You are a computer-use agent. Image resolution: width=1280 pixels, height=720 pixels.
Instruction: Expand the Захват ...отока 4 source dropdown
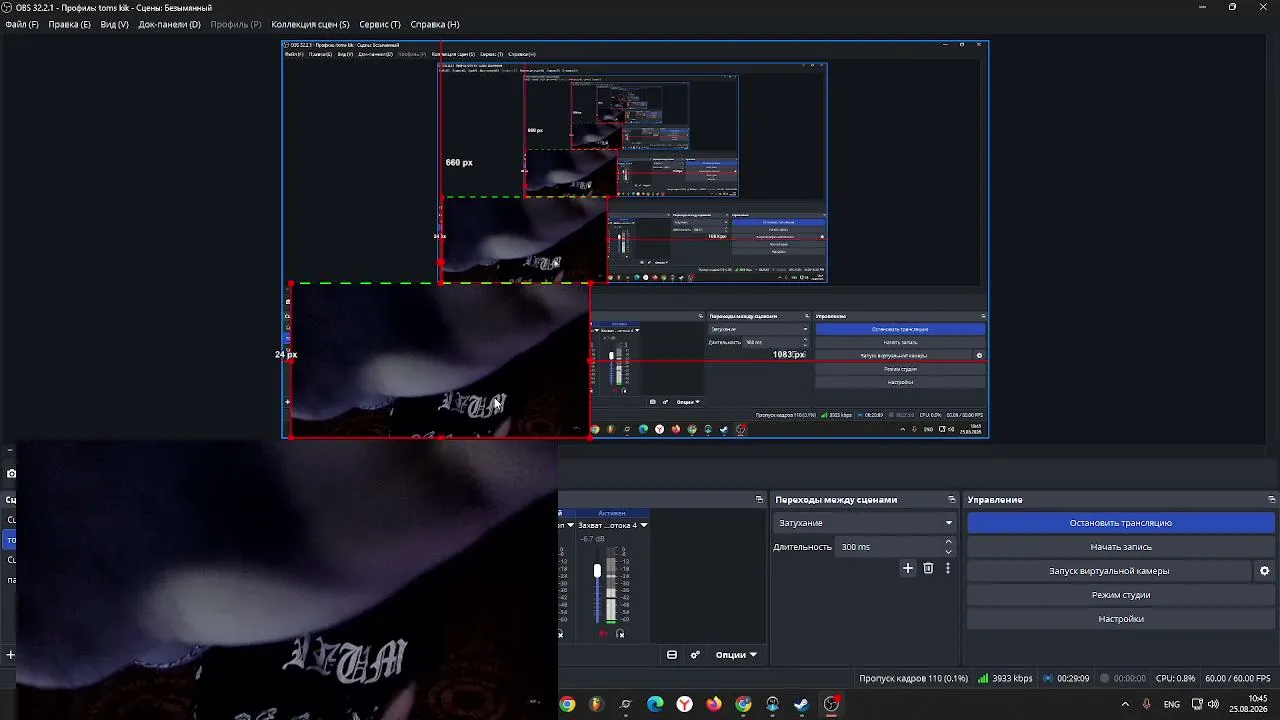[x=644, y=525]
